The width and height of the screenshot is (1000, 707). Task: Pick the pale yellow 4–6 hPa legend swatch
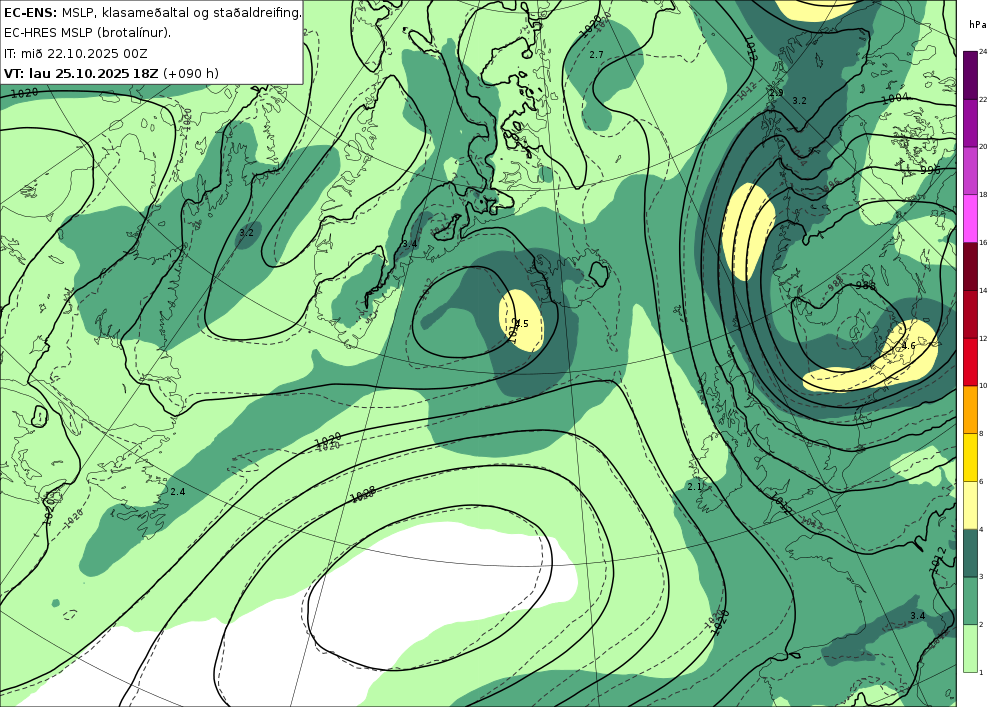(970, 505)
